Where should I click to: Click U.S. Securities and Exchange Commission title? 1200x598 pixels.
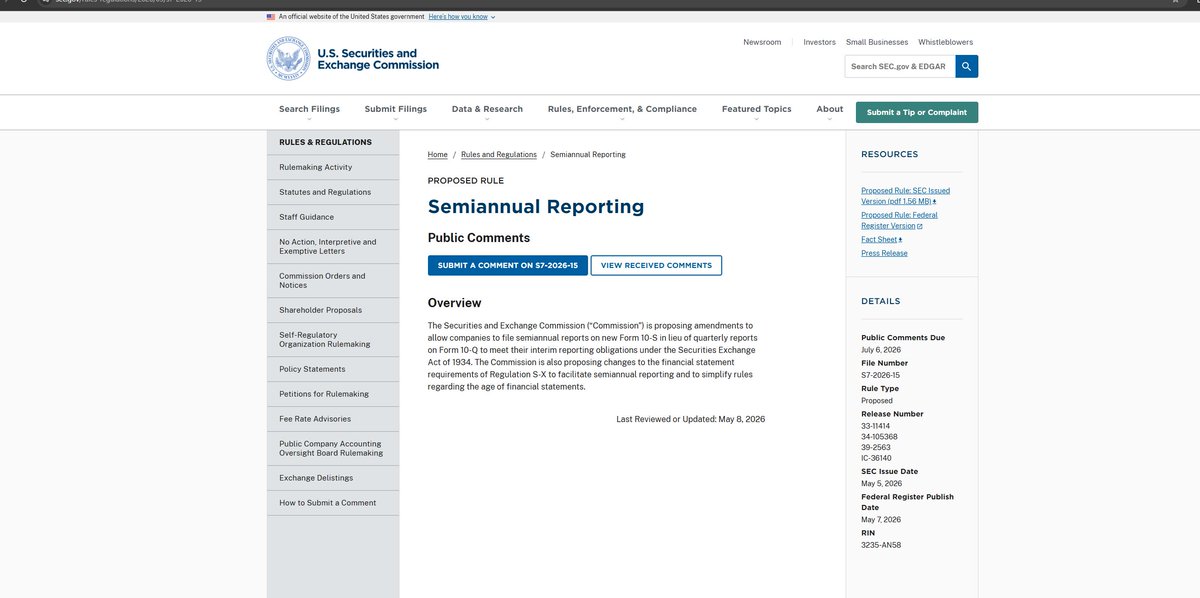[378, 59]
